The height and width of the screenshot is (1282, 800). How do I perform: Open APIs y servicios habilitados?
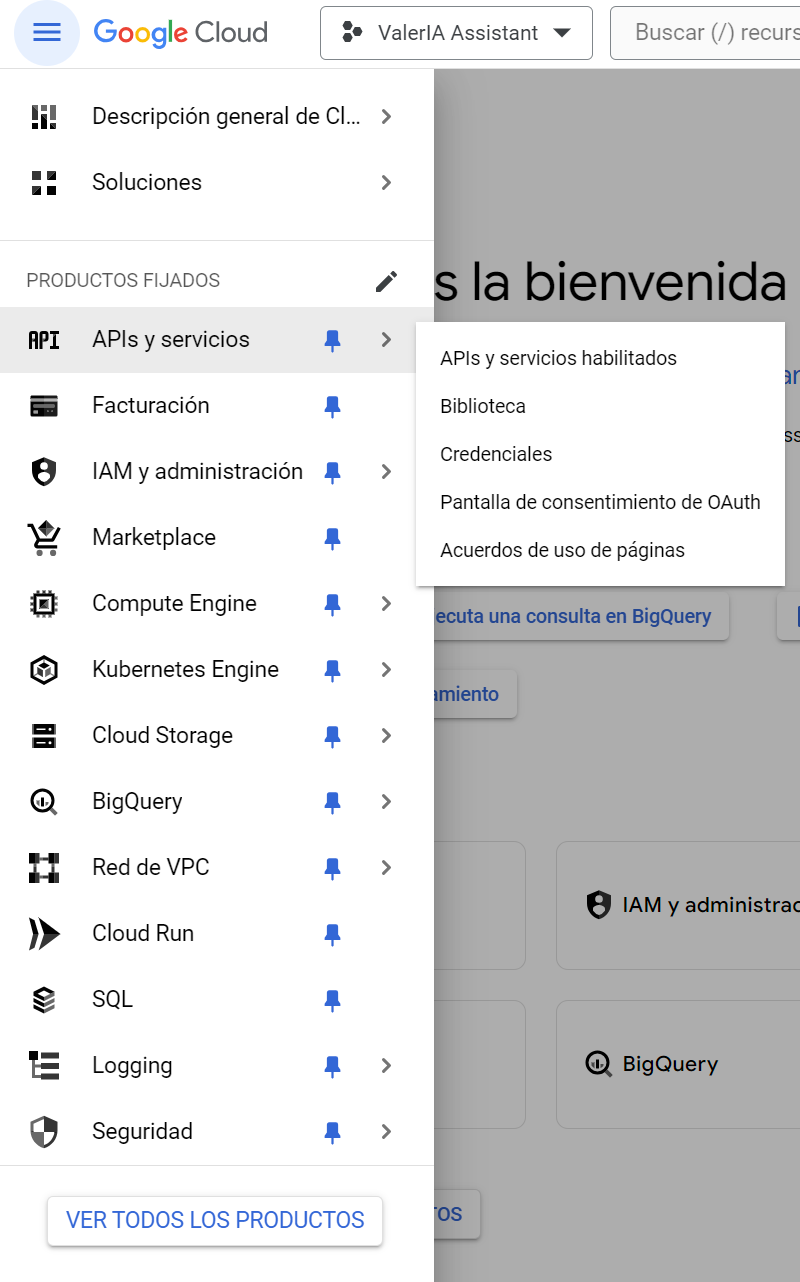600,358
